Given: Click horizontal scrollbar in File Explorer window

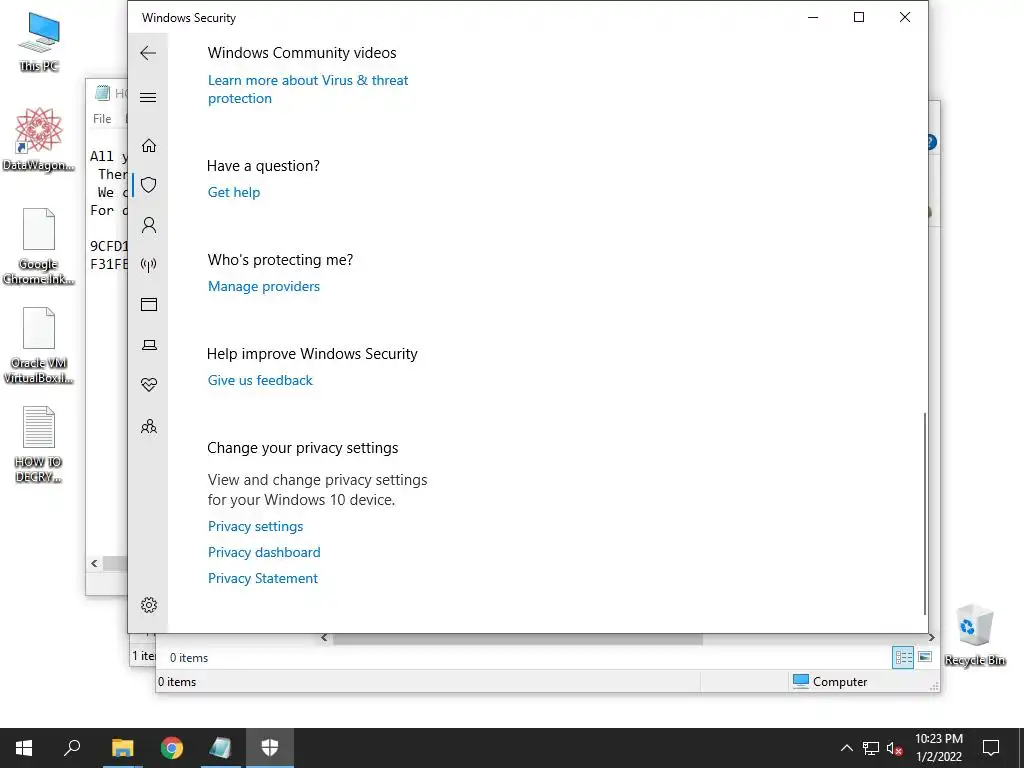Looking at the screenshot, I should click(518, 639).
